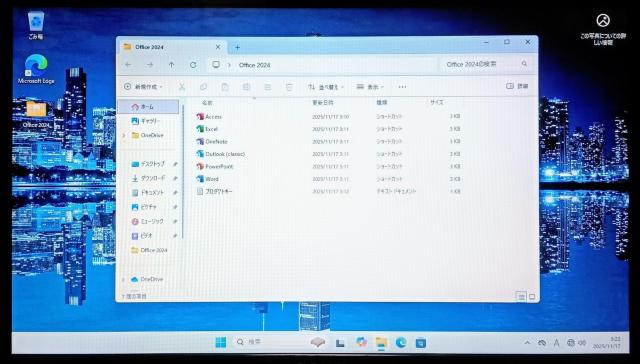
Task: Open File Explorer from the taskbar
Action: 381,342
